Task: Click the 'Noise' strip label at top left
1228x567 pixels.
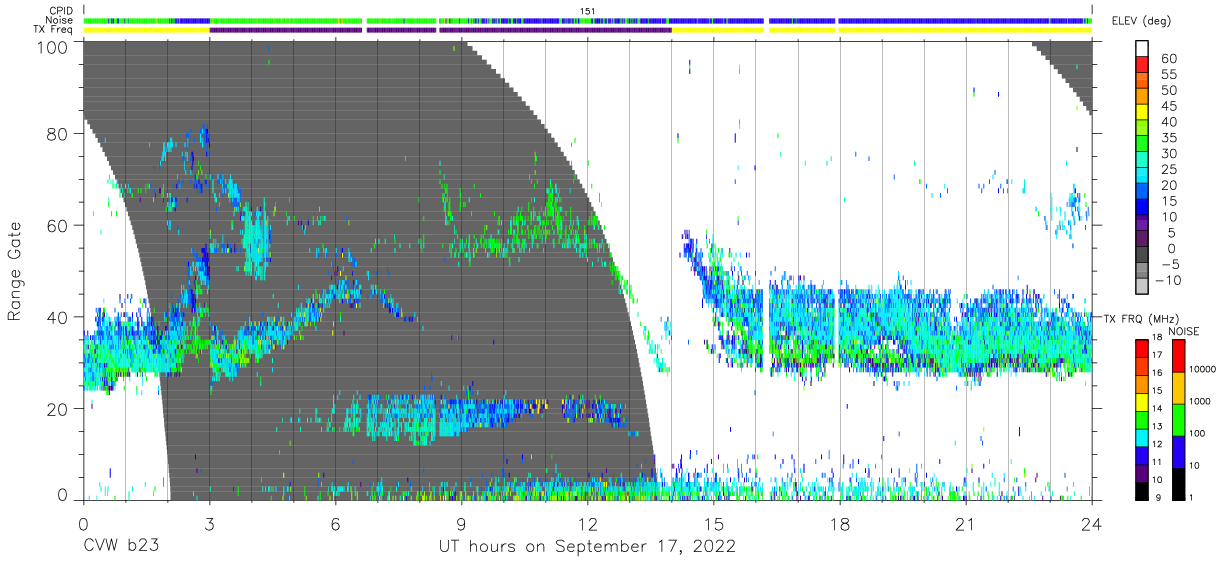Action: tap(61, 20)
